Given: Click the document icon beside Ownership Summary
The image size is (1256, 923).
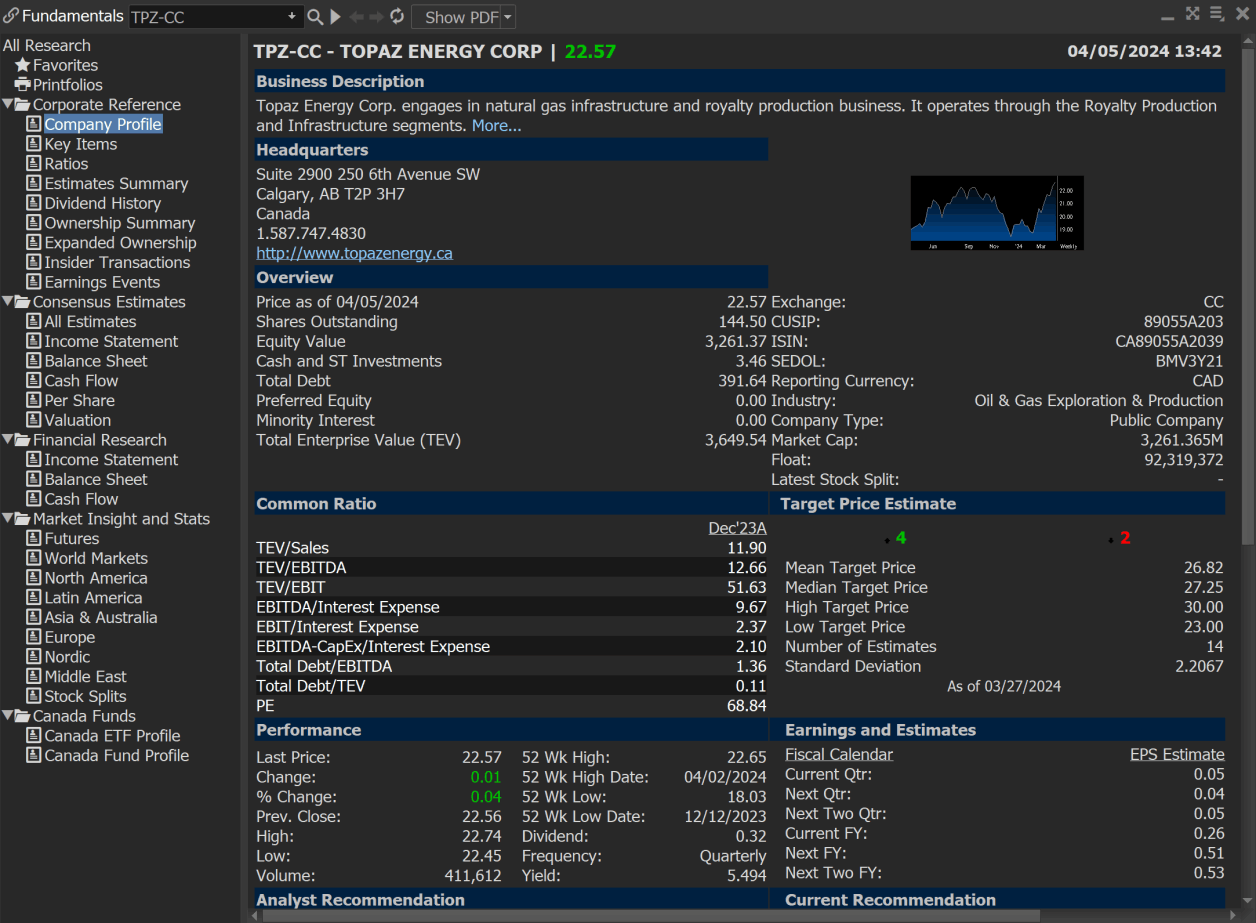Looking at the screenshot, I should click(34, 223).
